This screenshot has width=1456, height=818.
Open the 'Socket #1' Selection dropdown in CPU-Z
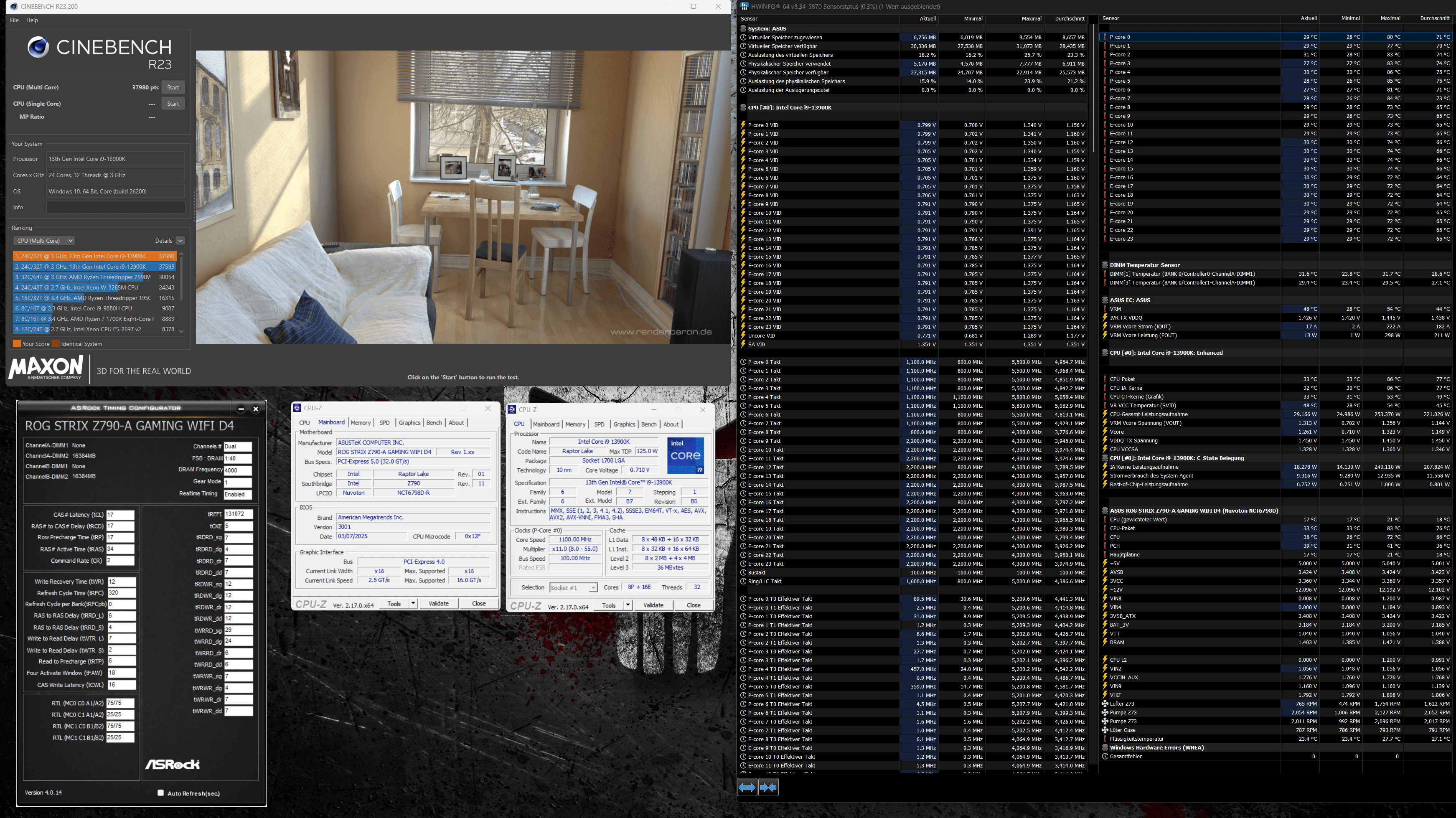573,588
